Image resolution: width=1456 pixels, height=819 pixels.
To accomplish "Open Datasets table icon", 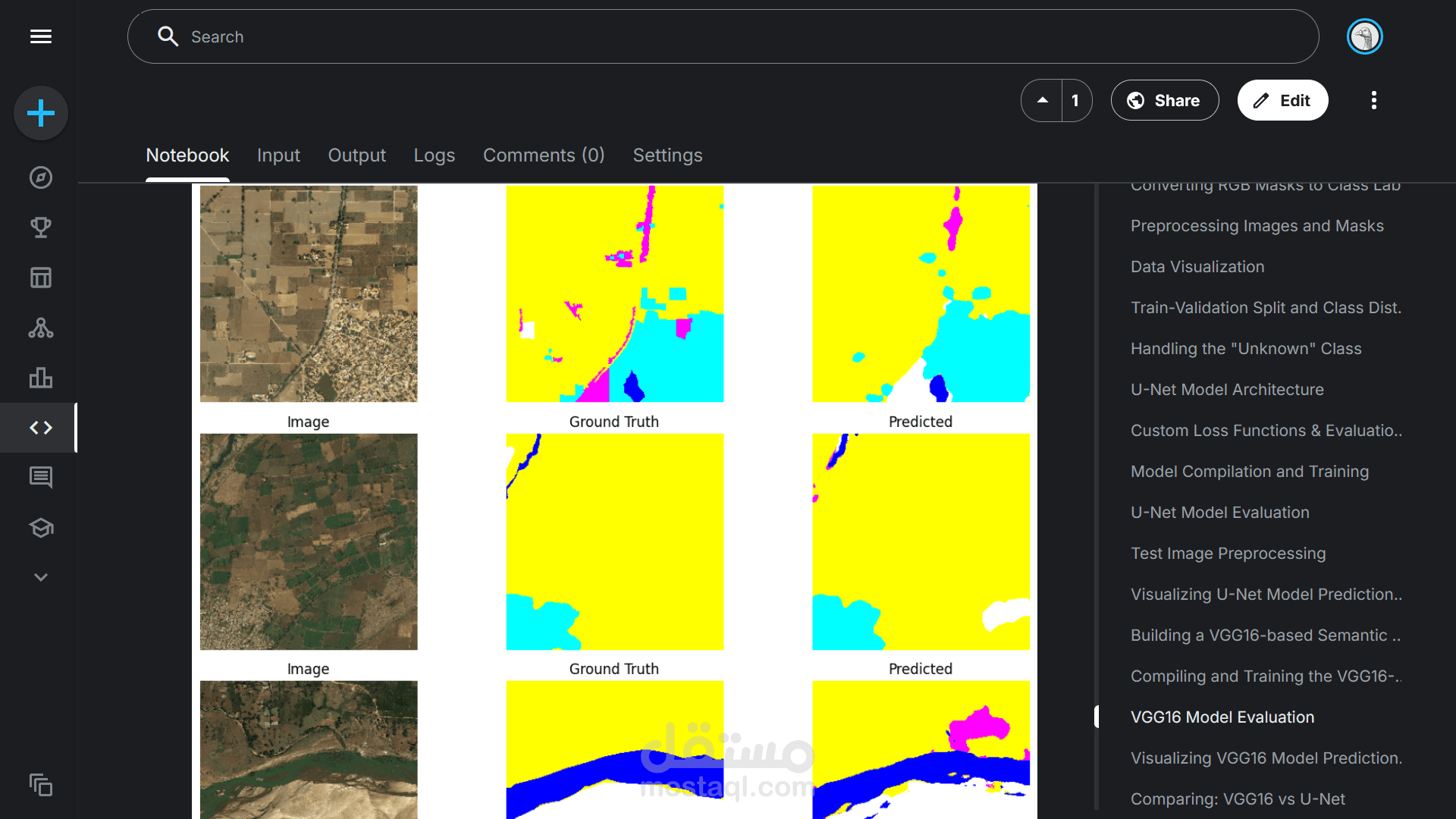I will coord(41,278).
